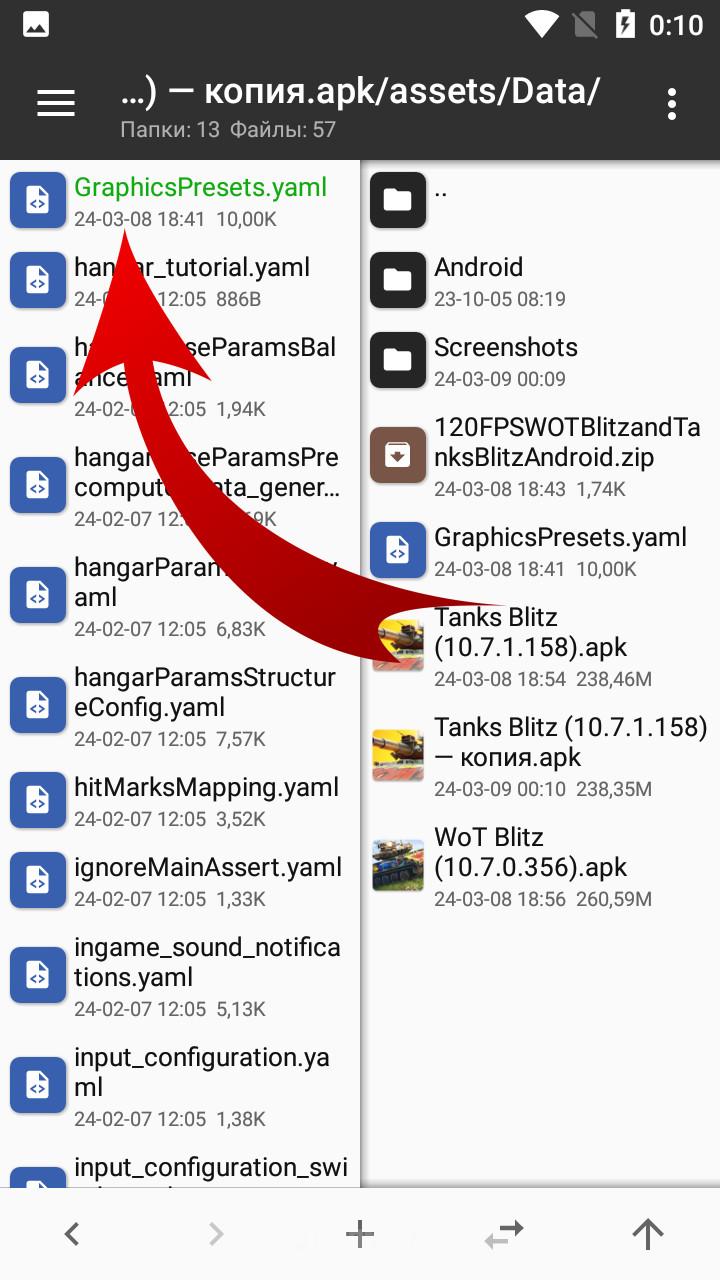The height and width of the screenshot is (1280, 720).
Task: Tap the up arrow to go to parent
Action: click(648, 1235)
